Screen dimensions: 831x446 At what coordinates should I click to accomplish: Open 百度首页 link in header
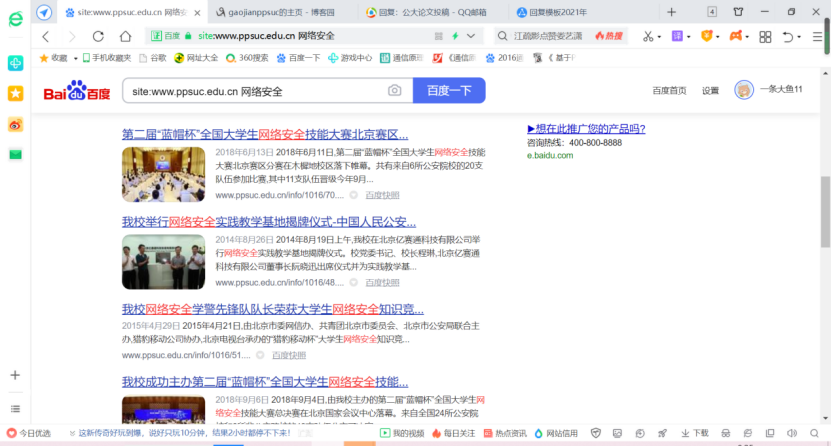(x=669, y=91)
